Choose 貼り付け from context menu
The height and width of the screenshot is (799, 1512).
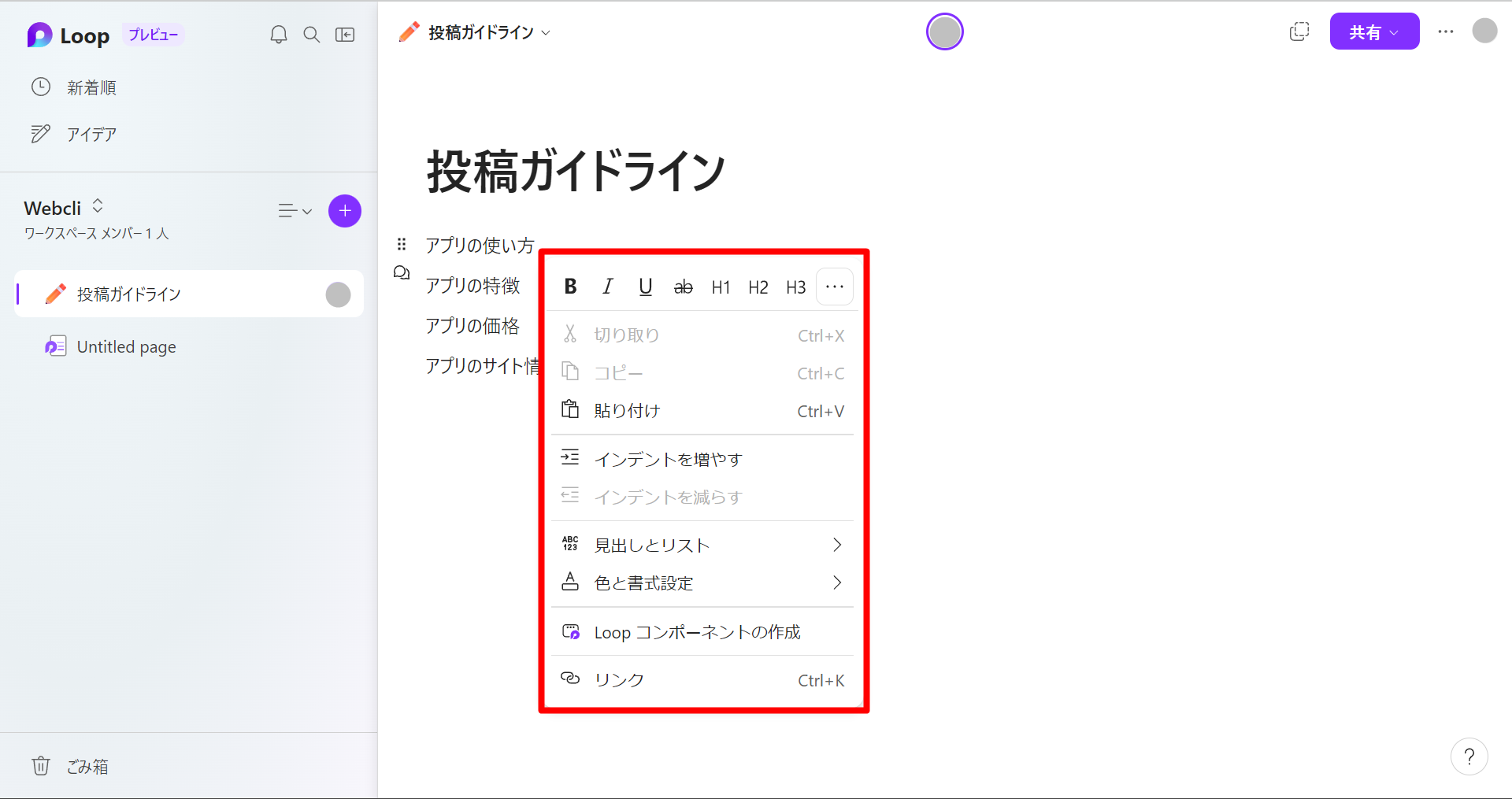coord(702,411)
